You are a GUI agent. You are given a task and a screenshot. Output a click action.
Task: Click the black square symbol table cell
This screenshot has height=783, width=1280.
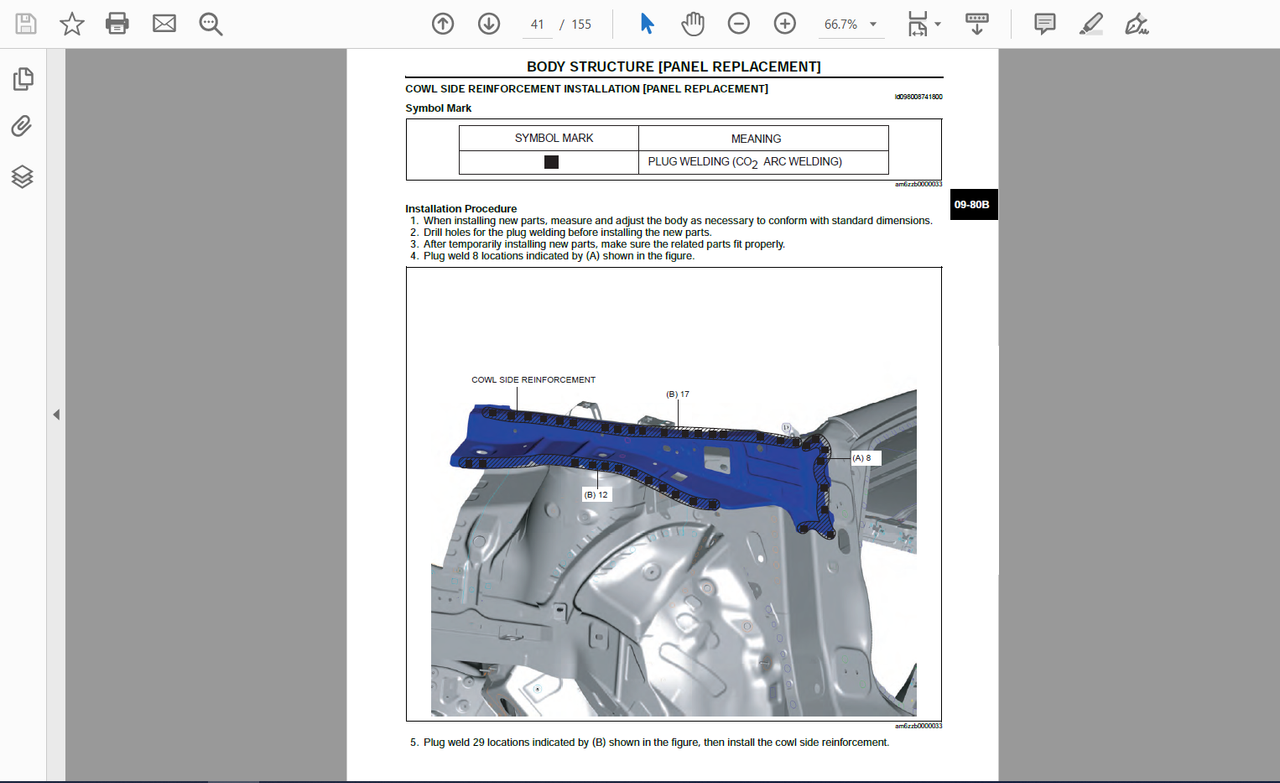[x=549, y=162]
